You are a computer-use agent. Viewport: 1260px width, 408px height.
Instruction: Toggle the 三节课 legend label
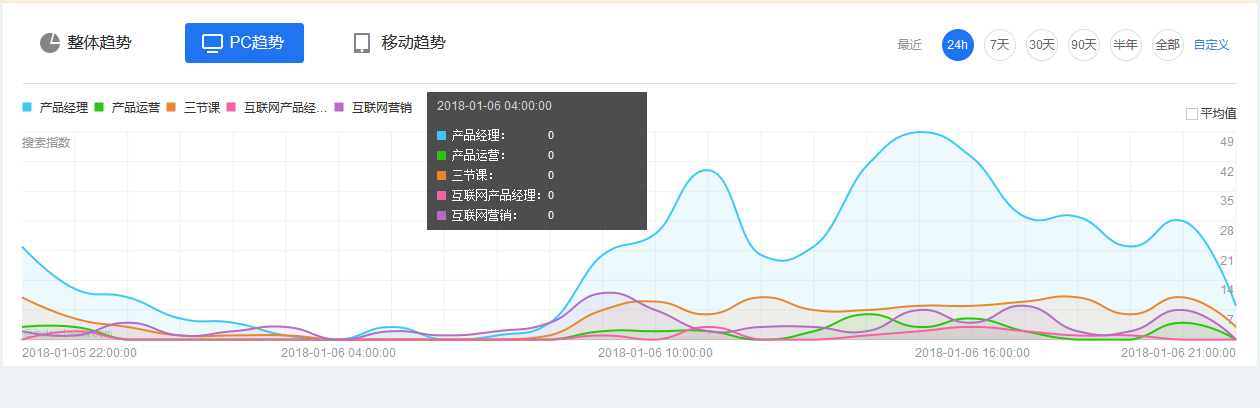point(202,107)
